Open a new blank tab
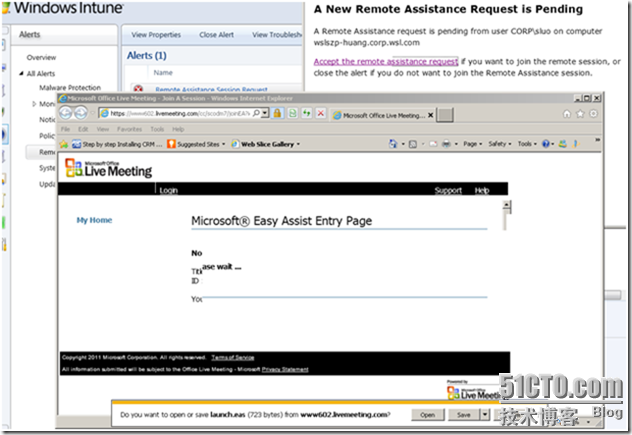Image resolution: width=632 pixels, height=435 pixels. pyautogui.click(x=446, y=115)
